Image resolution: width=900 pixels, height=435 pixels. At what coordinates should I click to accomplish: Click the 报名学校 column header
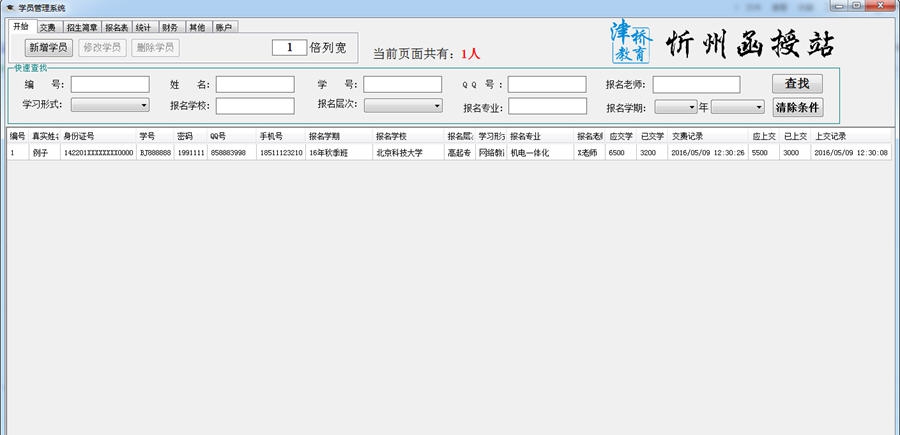[408, 136]
